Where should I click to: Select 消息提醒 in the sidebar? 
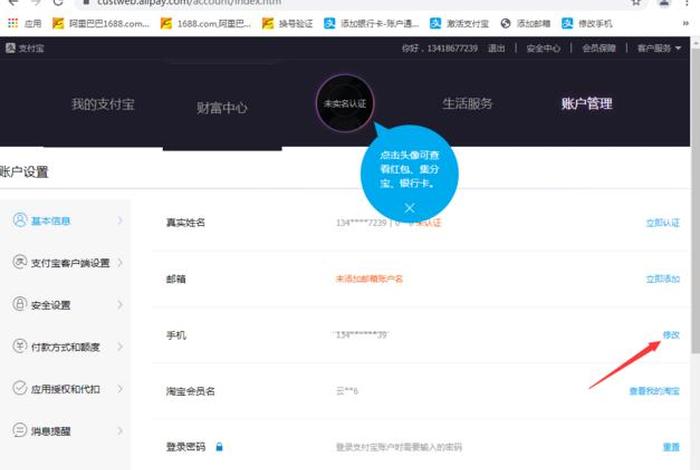(50, 431)
